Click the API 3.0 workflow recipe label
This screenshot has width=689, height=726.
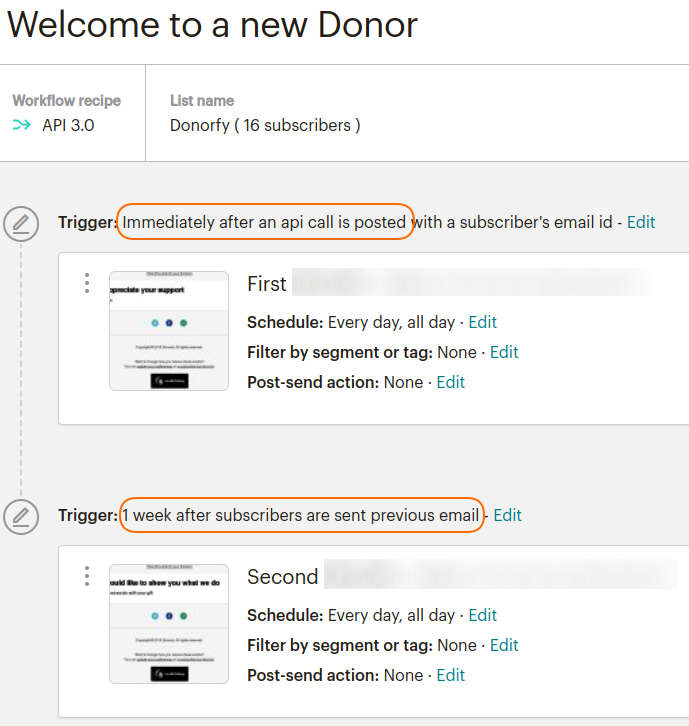68,125
